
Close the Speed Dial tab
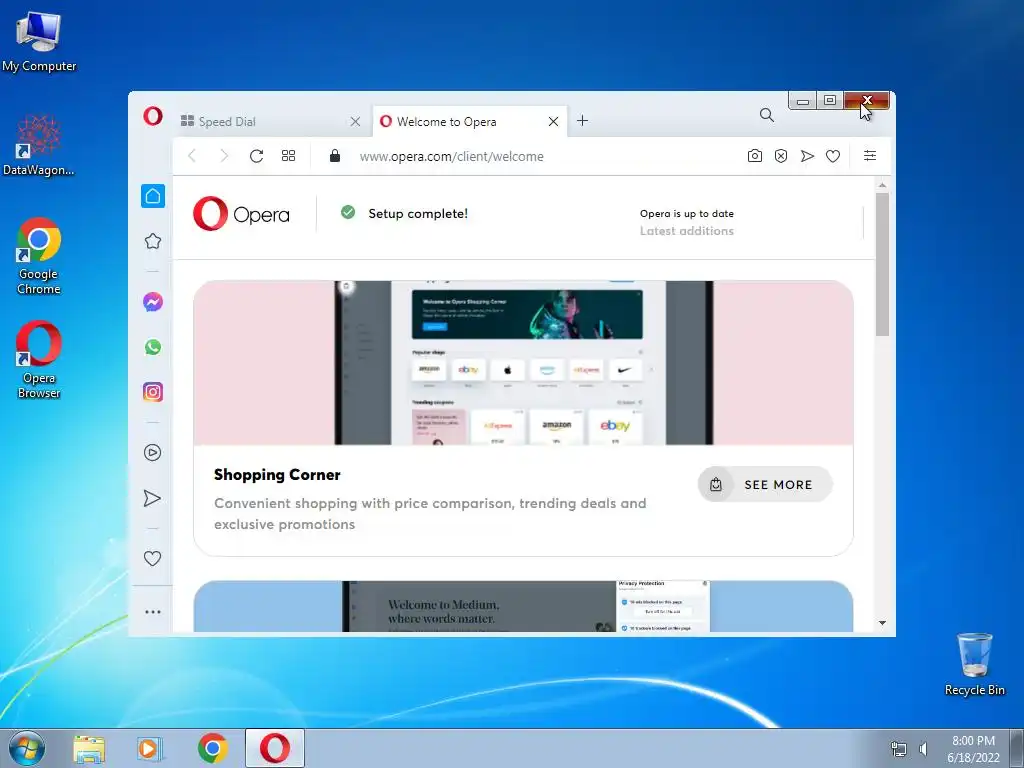355,121
